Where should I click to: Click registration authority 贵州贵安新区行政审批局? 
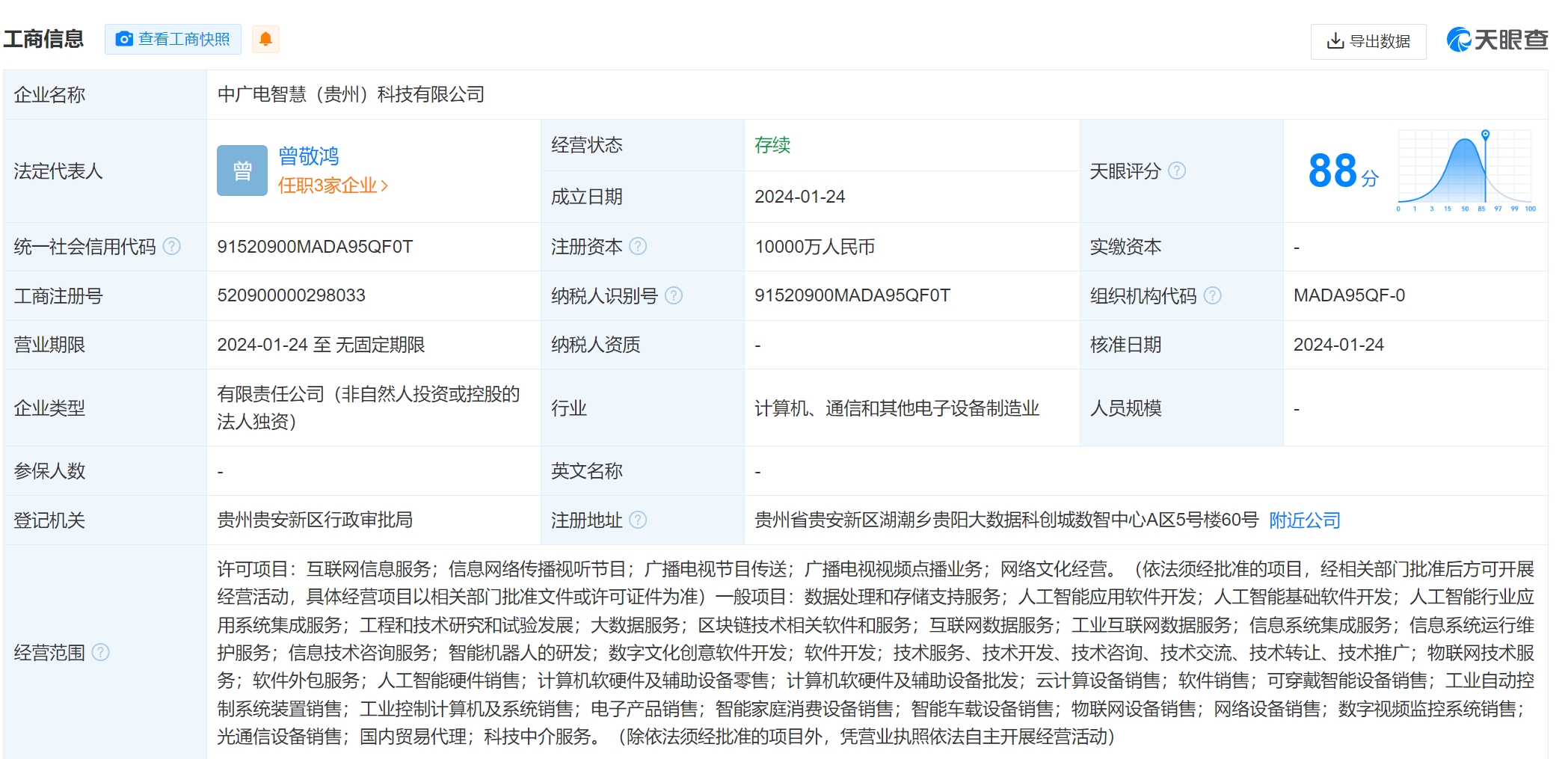tap(315, 520)
